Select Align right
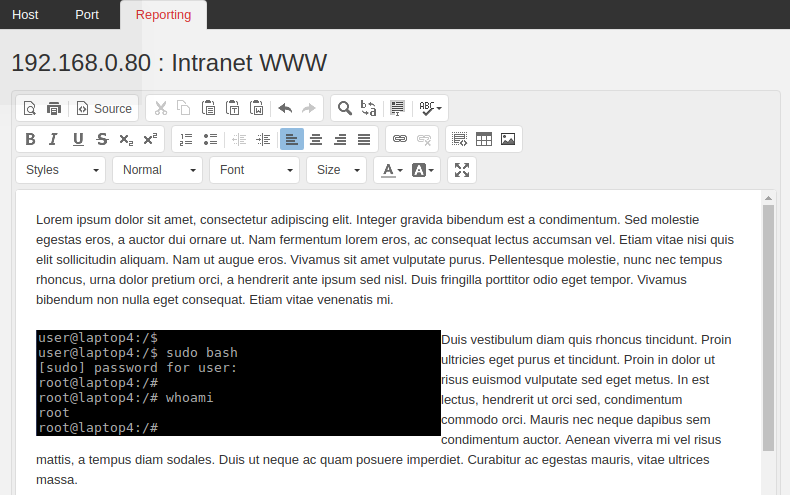This screenshot has height=495, width=790. point(340,139)
